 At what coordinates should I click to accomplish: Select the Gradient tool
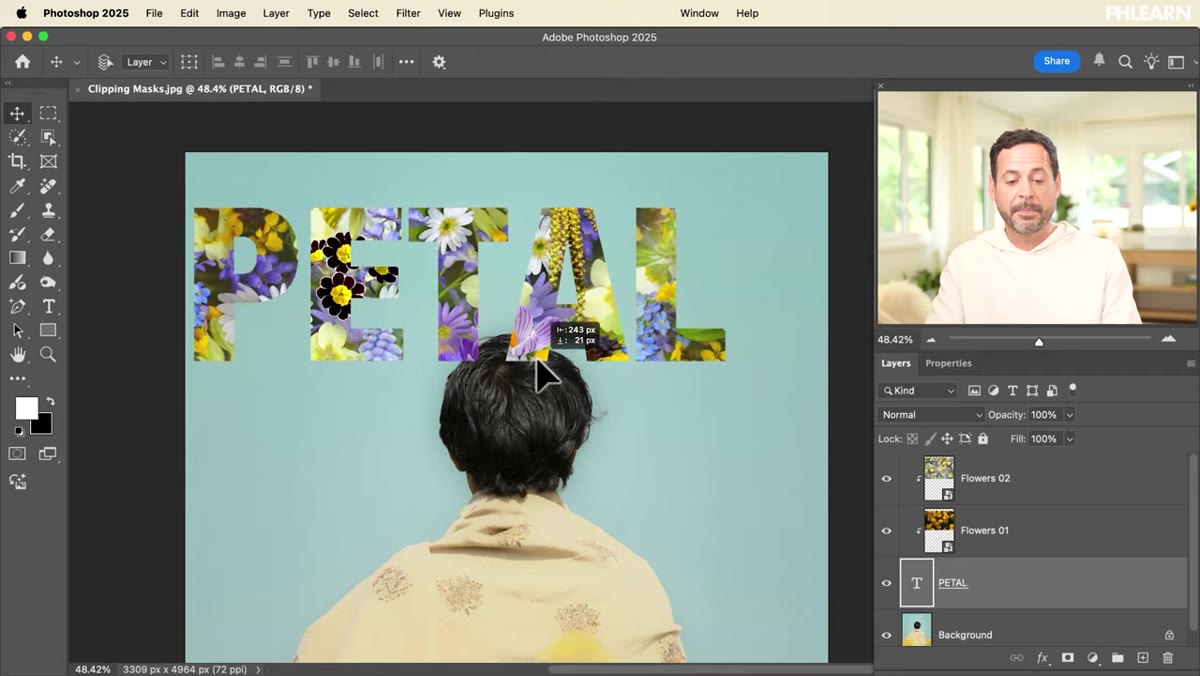(x=17, y=258)
